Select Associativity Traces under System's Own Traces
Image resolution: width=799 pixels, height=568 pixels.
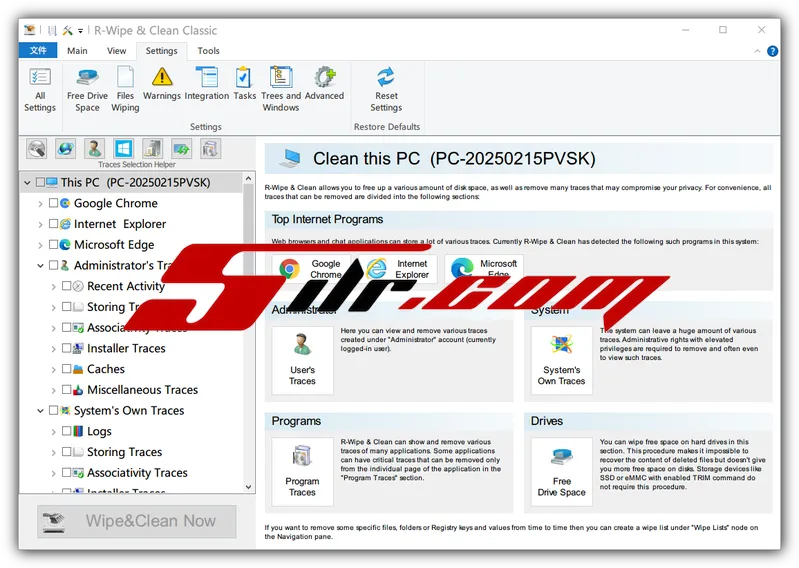pyautogui.click(x=137, y=473)
